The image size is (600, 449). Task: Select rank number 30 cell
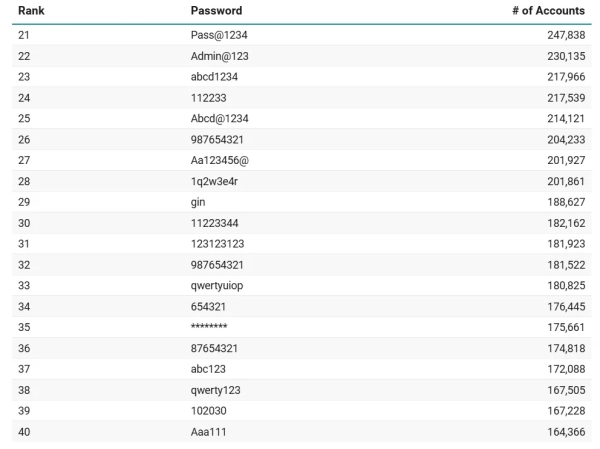pyautogui.click(x=24, y=223)
